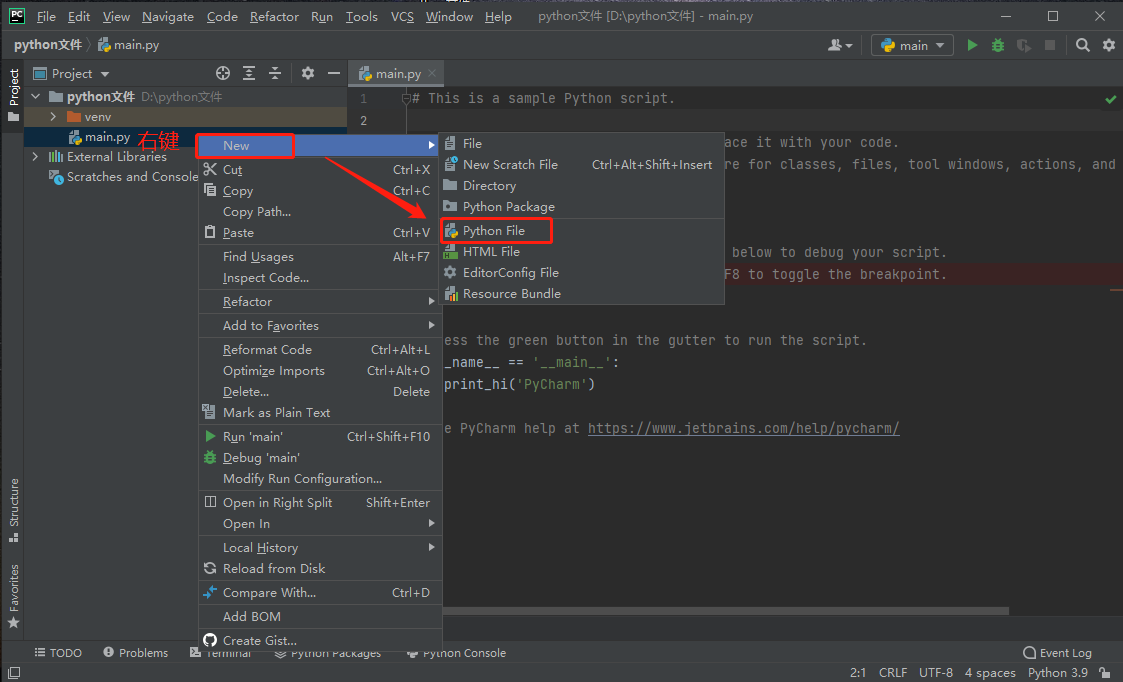Run the main configuration with green play button
This screenshot has width=1123, height=682.
(972, 45)
